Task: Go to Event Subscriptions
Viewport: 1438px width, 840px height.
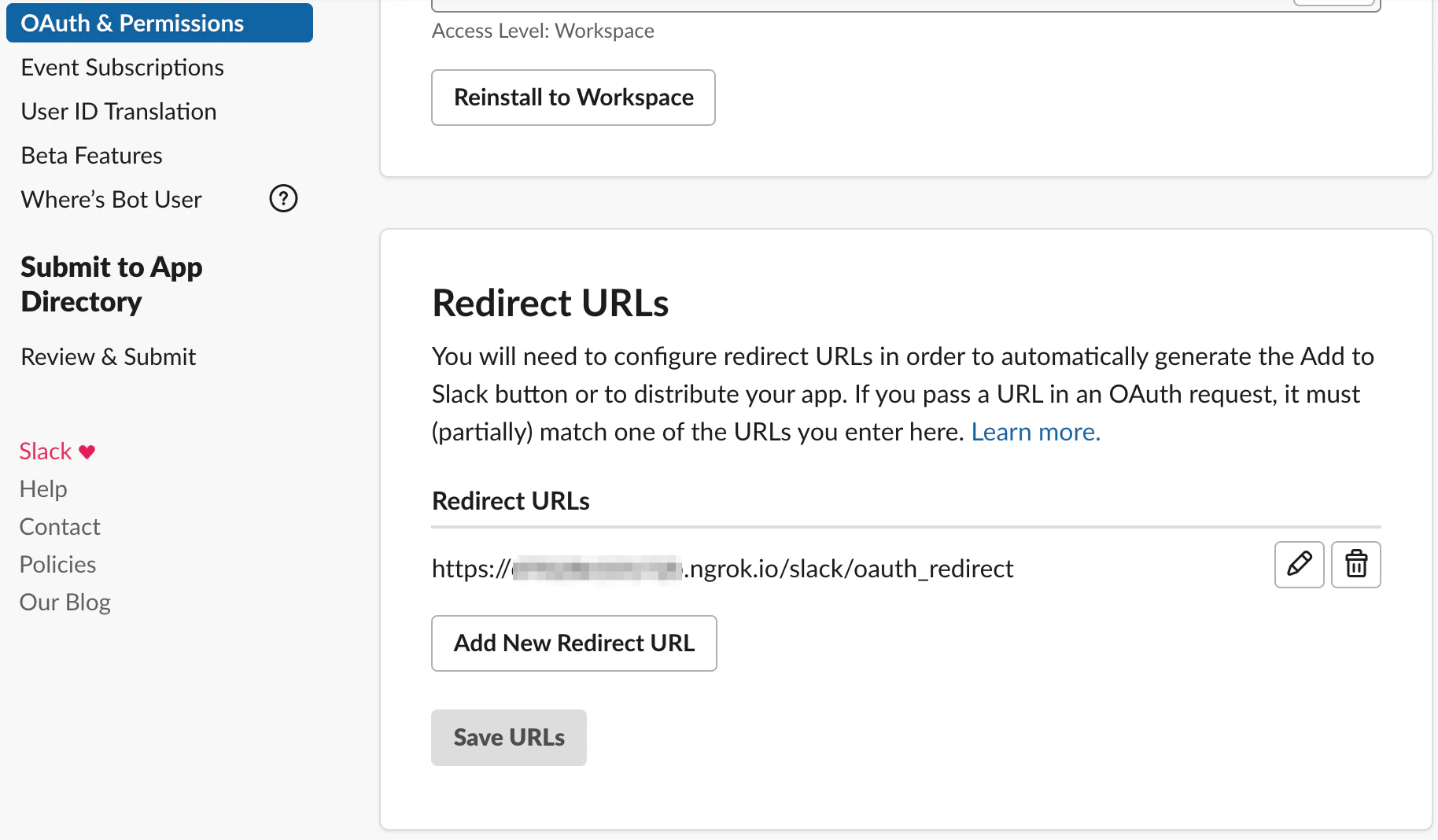Action: click(123, 68)
